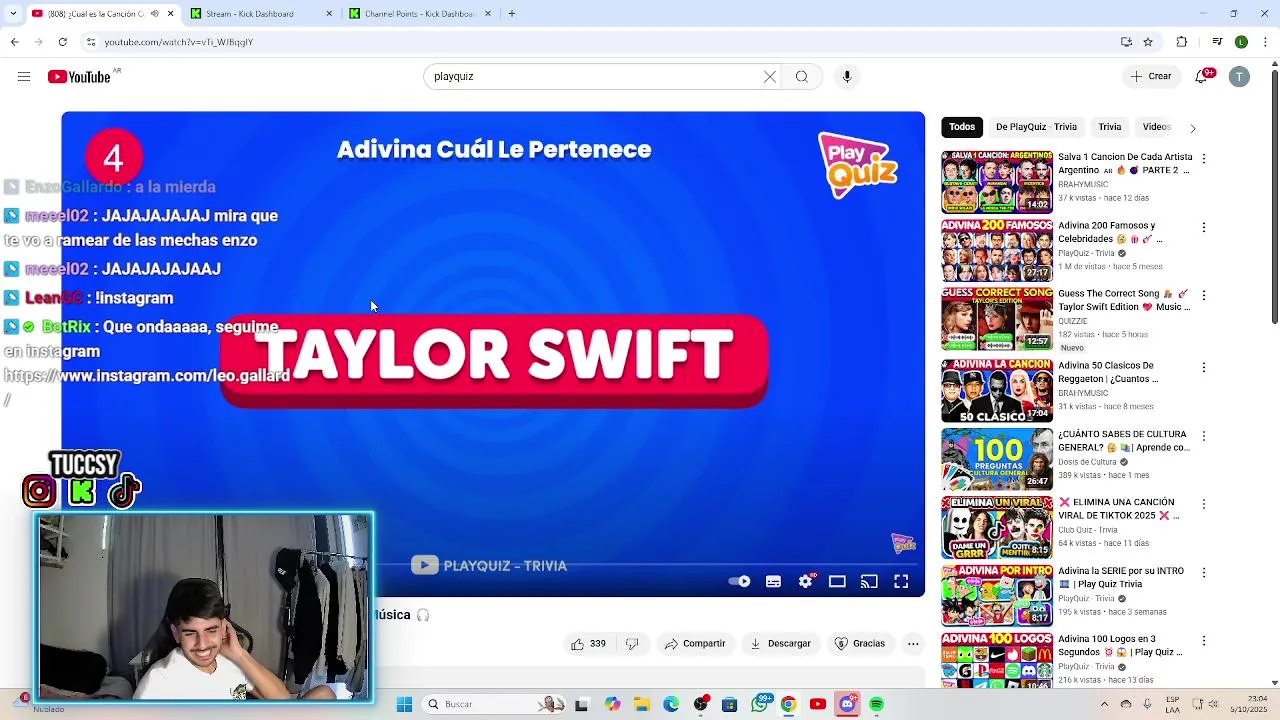The height and width of the screenshot is (720, 1280).
Task: Open options for Adivina 200 Famosos video
Action: (x=1204, y=227)
